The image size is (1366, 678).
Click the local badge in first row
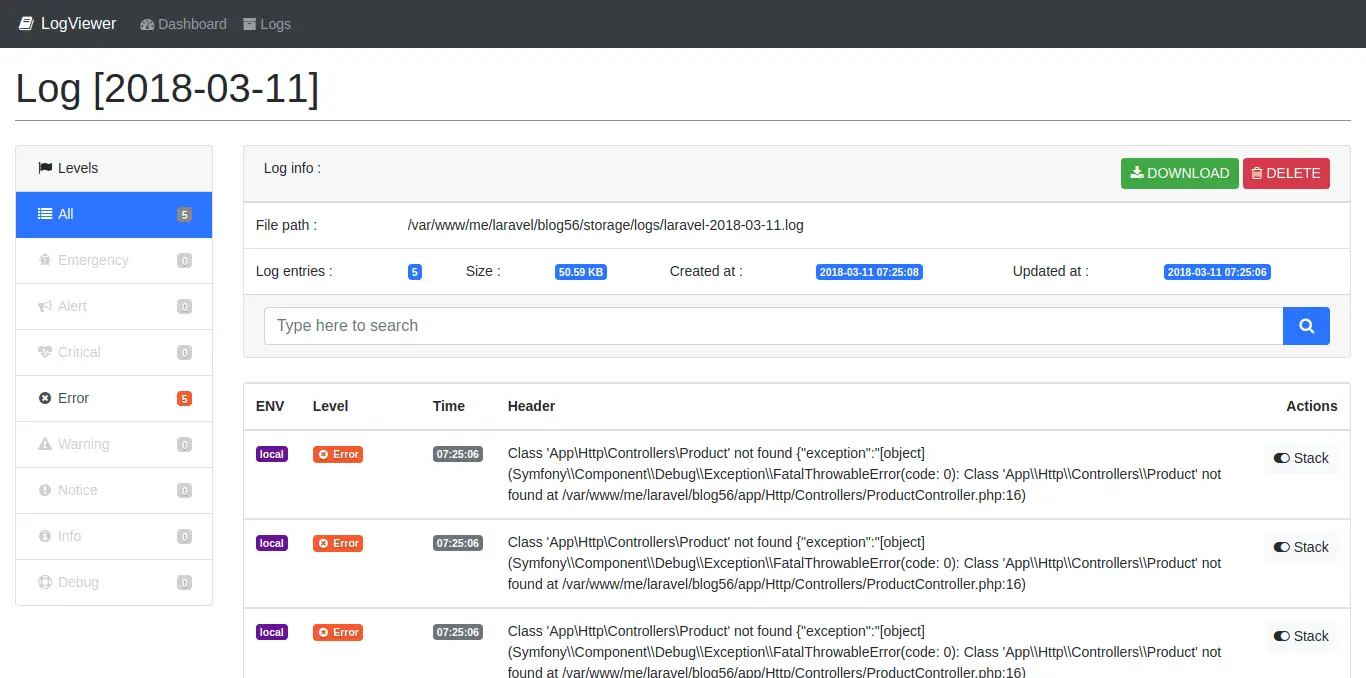pos(272,454)
